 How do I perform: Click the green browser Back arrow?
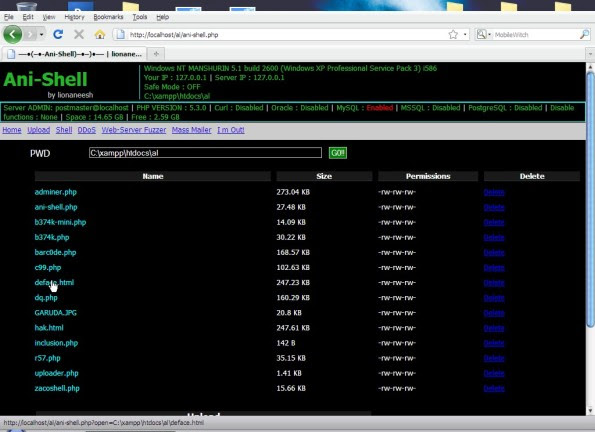coord(13,35)
